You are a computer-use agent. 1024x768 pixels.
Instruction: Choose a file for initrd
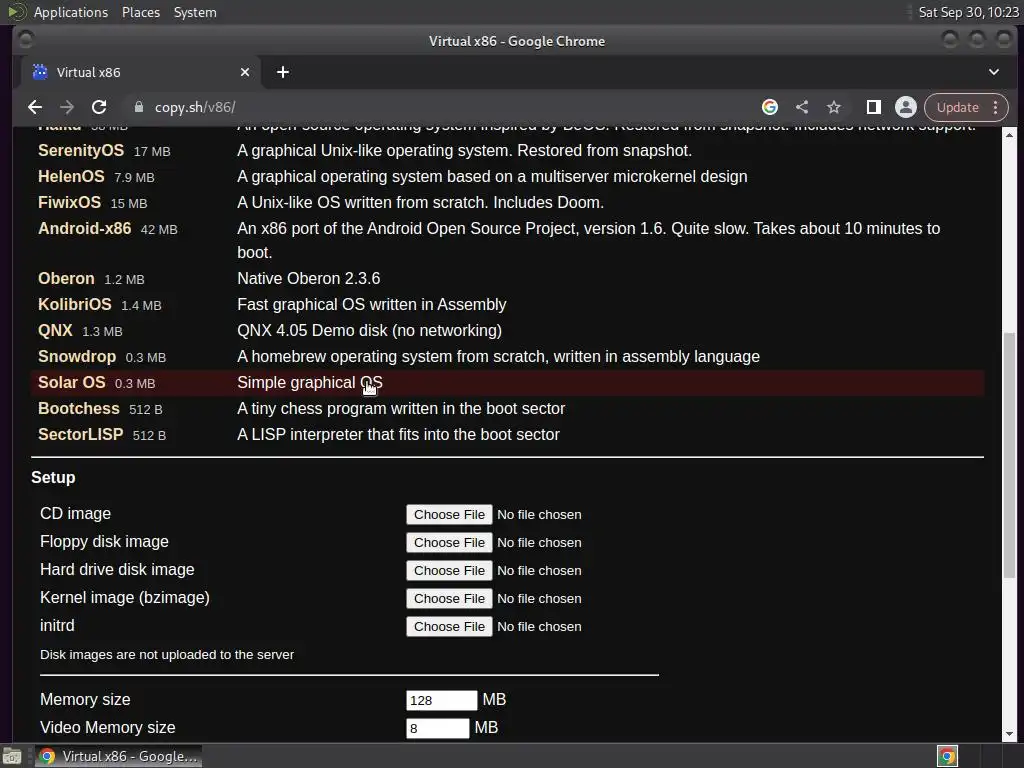pyautogui.click(x=449, y=627)
